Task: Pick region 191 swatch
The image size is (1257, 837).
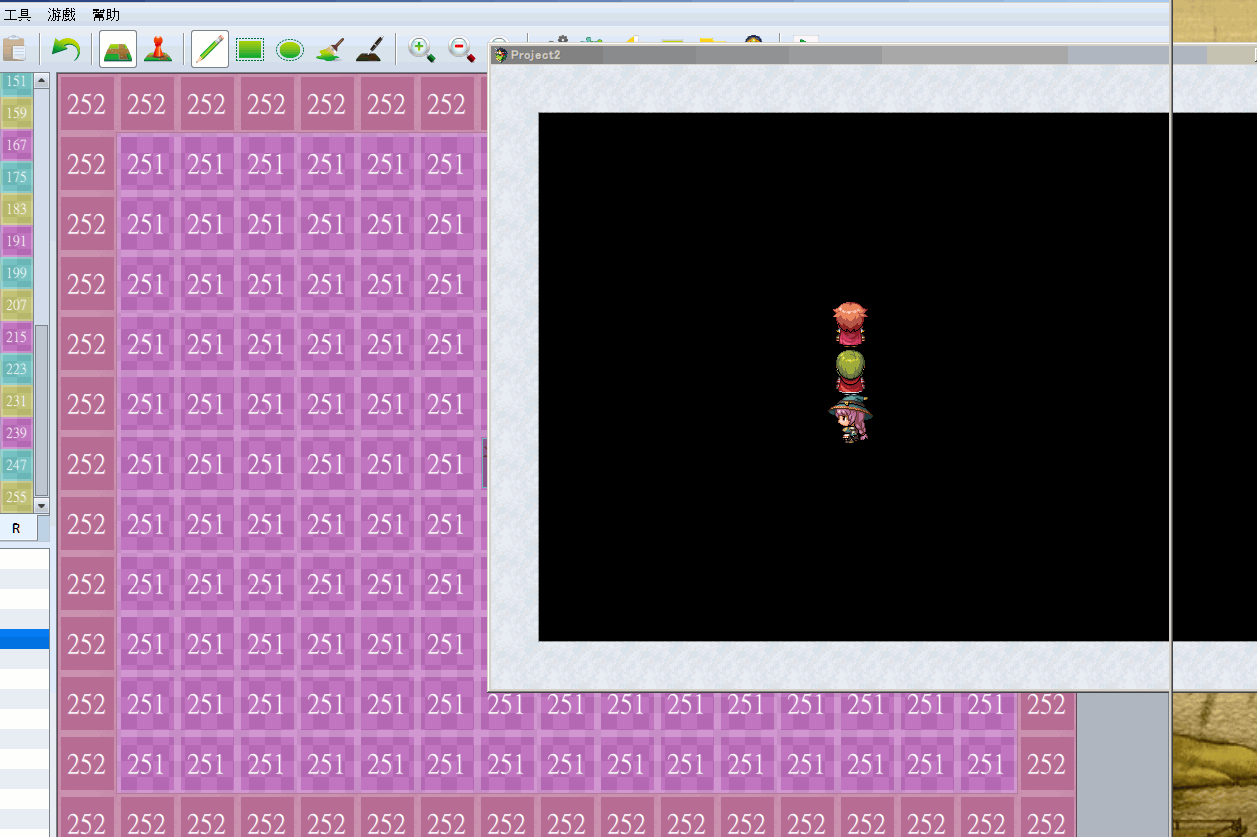Action: [x=16, y=241]
